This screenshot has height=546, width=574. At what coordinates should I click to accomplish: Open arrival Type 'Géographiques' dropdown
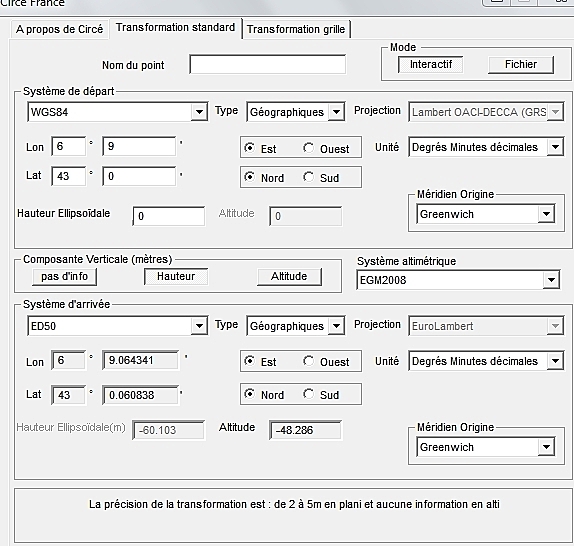(x=295, y=326)
